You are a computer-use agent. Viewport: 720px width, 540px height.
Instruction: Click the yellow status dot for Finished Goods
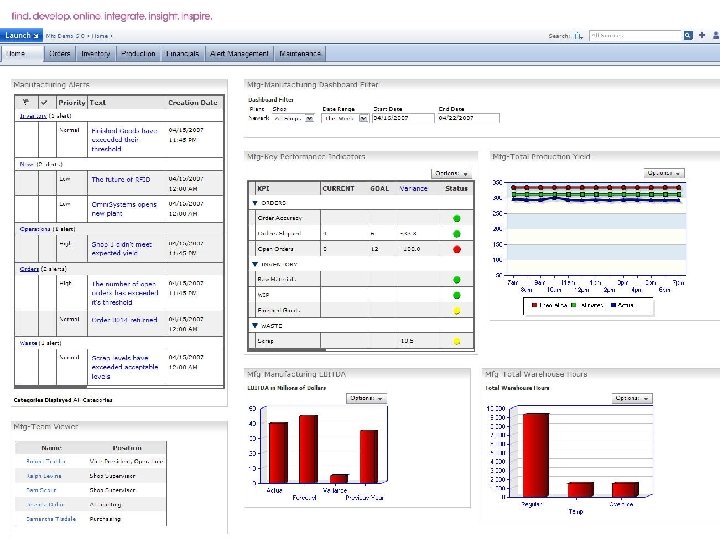(456, 311)
